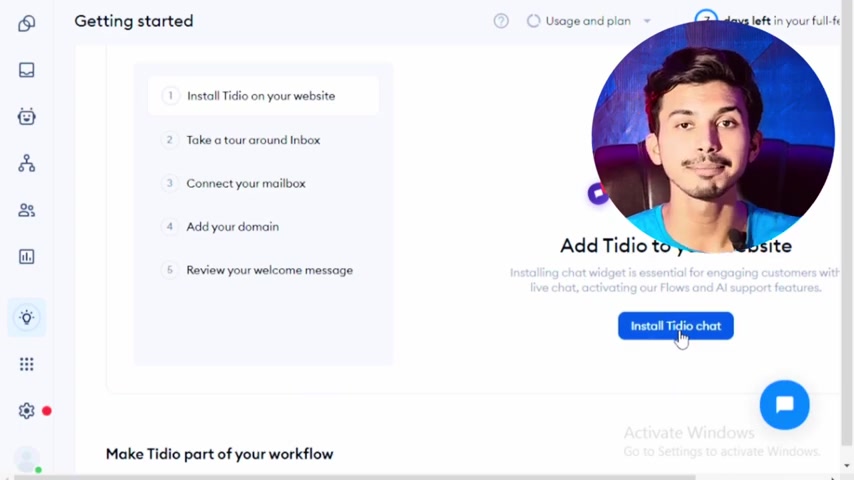Open the Inbox icon in sidebar

26,70
